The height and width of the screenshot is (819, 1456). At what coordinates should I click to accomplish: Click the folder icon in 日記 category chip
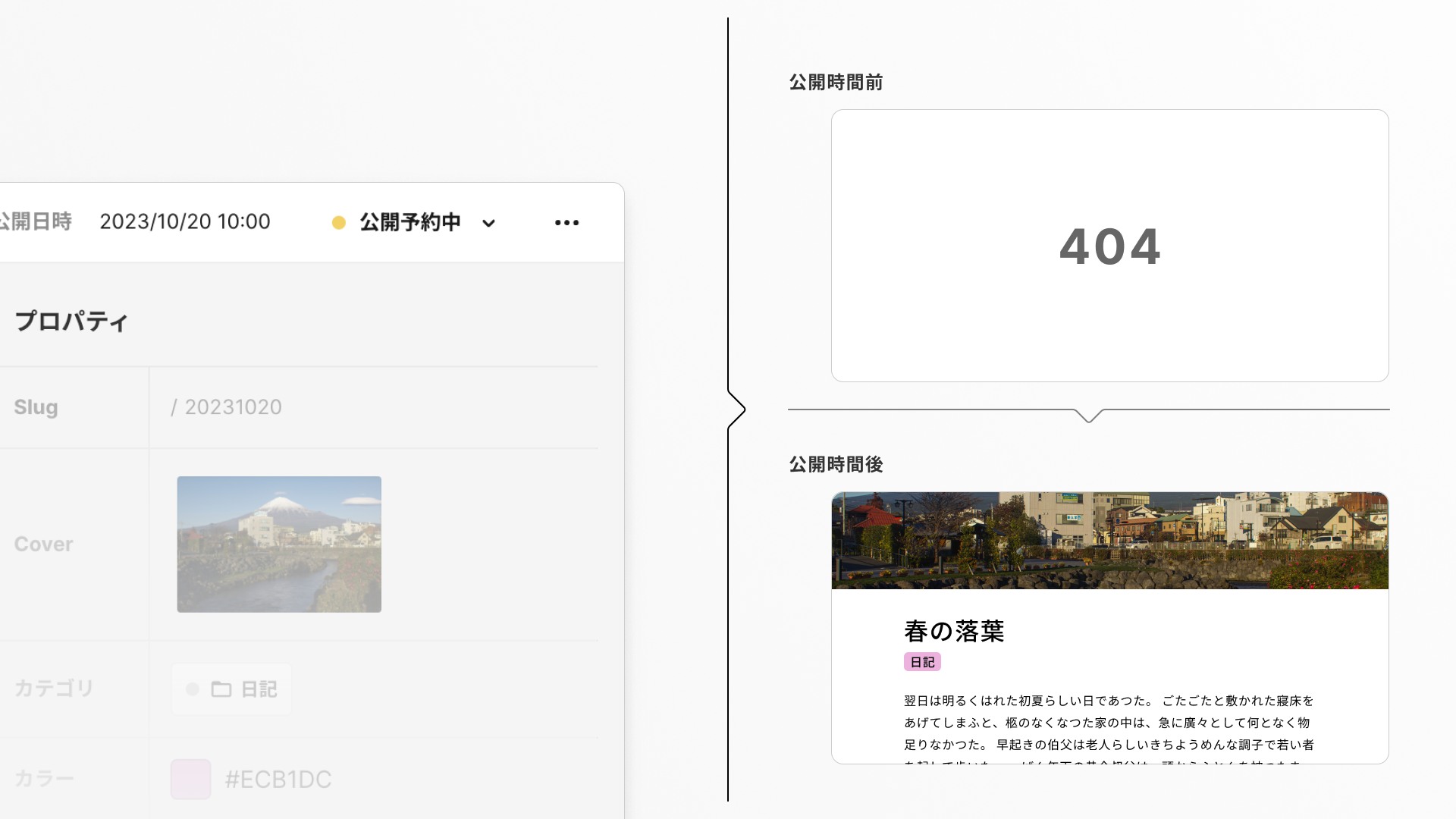coord(221,689)
